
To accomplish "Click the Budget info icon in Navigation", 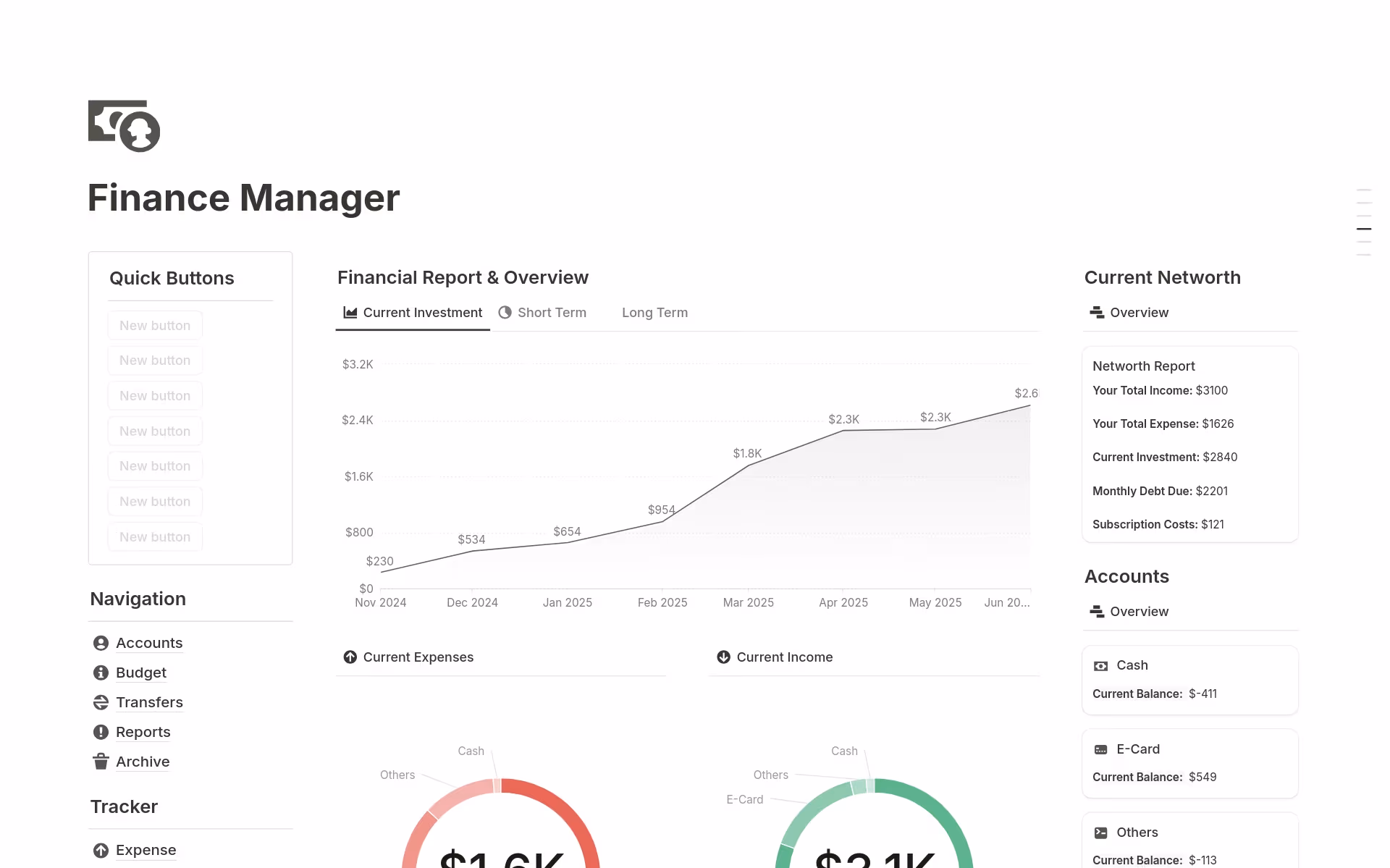I will (101, 673).
